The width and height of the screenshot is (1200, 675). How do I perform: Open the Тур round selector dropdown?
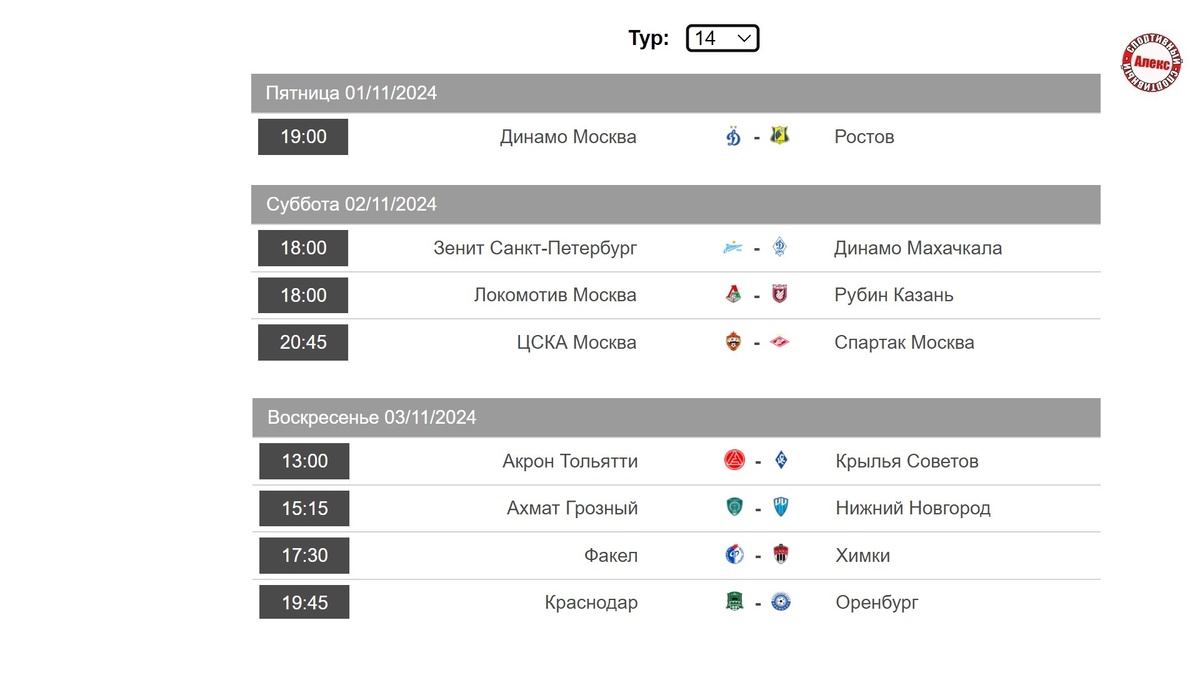[722, 38]
